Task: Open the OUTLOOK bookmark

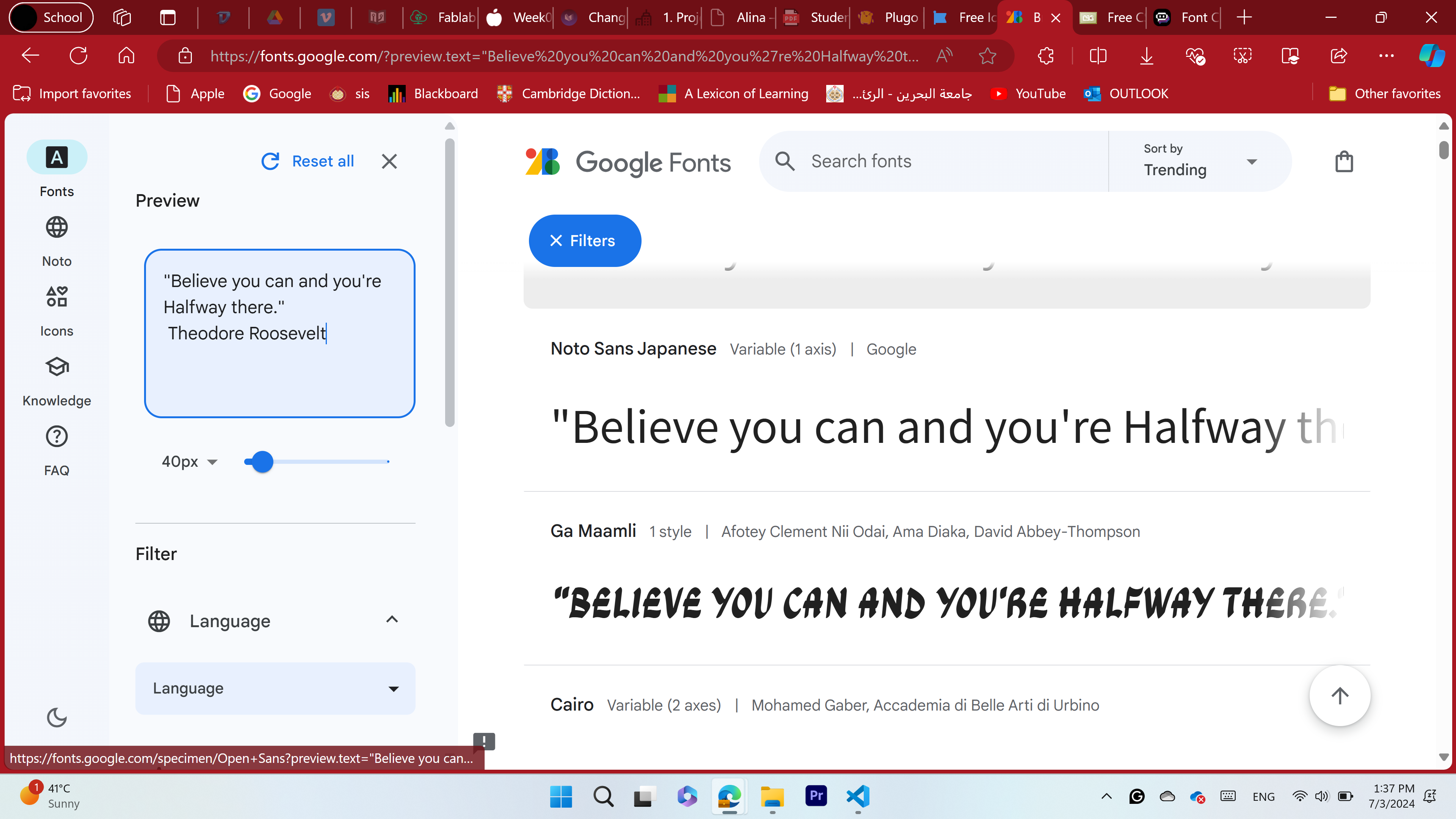Action: pos(1125,93)
